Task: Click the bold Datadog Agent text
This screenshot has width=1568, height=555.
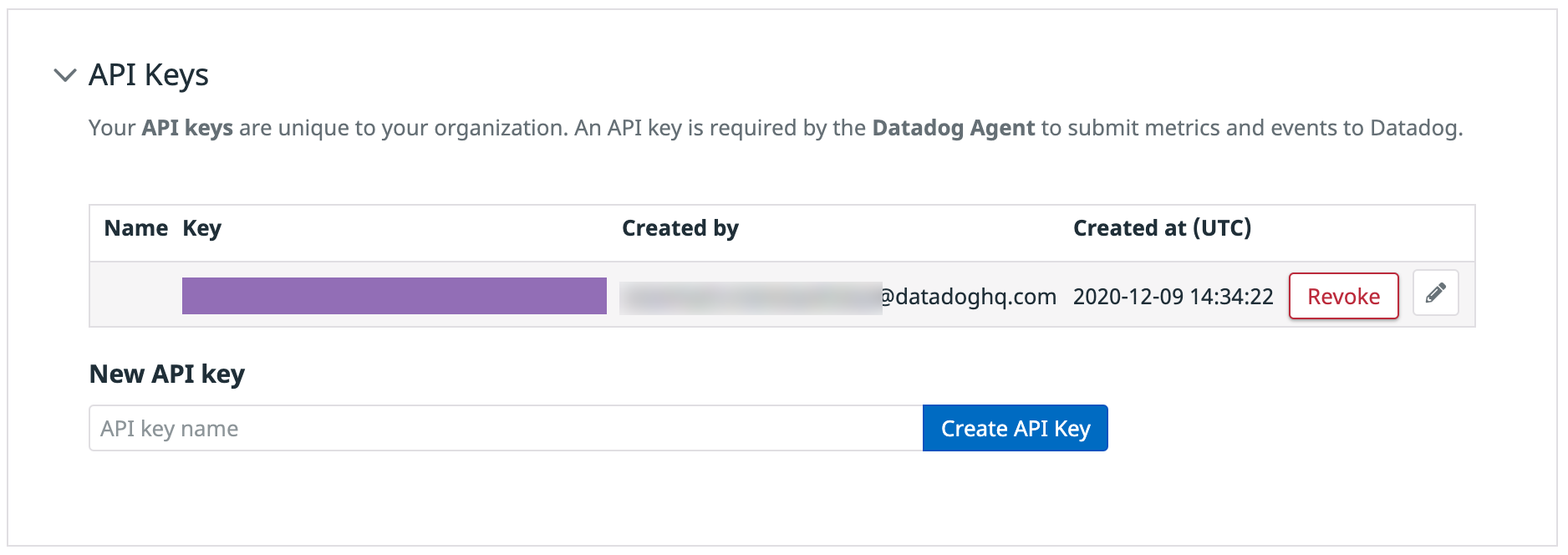Action: coord(953,128)
